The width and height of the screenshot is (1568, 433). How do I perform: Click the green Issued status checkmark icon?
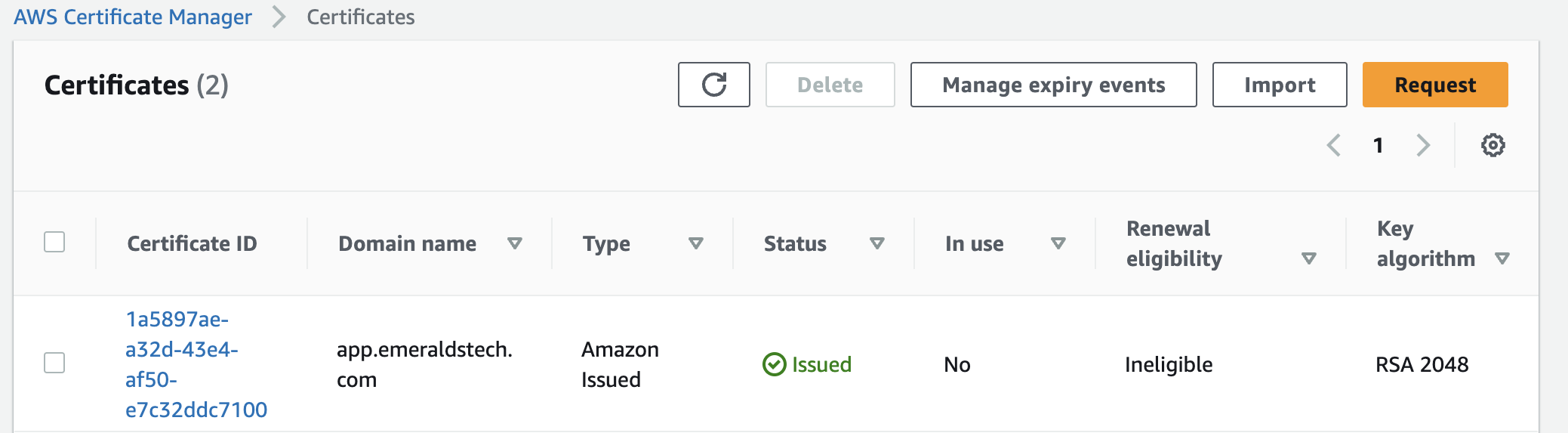(774, 364)
